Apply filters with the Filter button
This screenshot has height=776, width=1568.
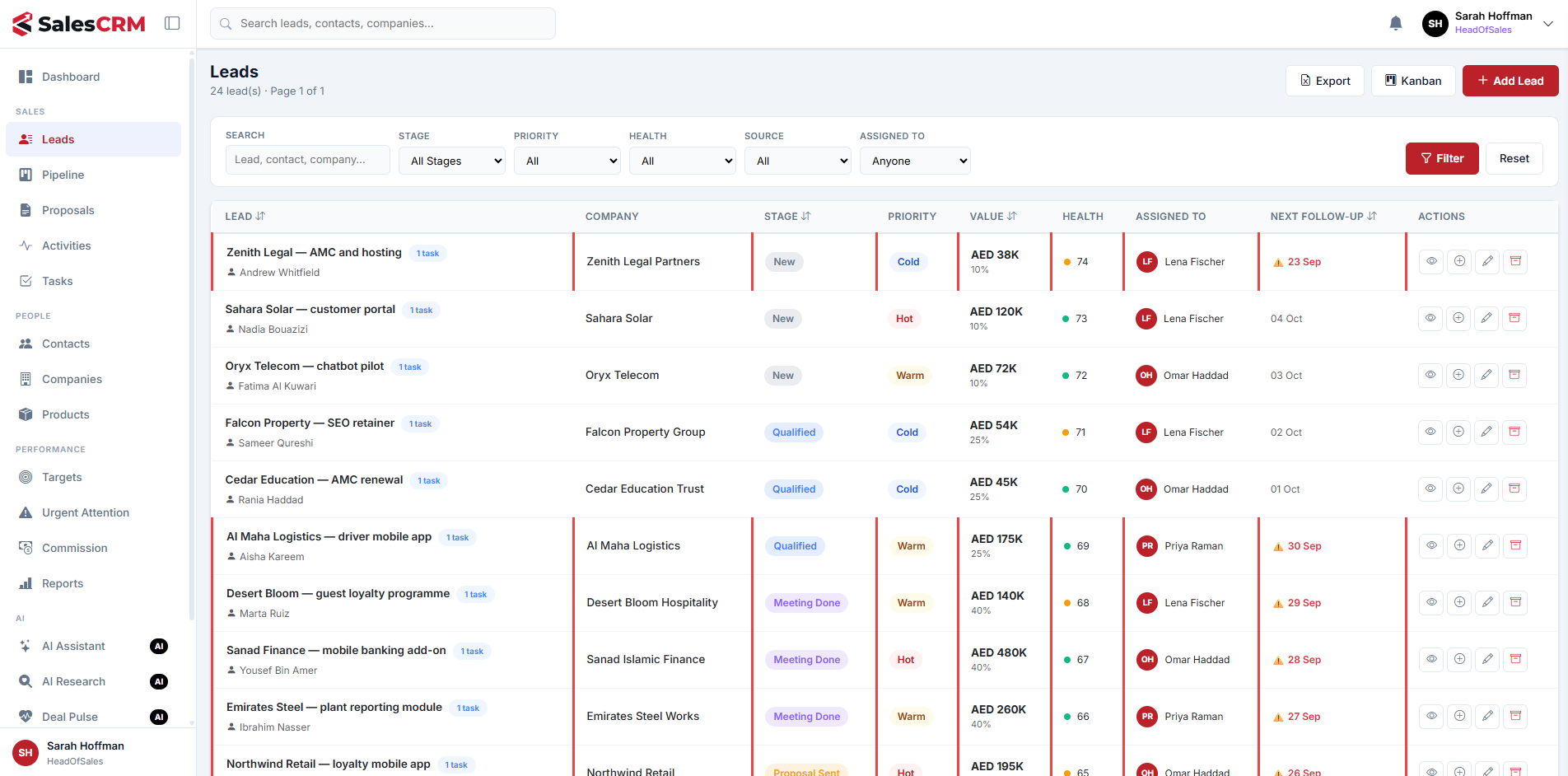coord(1442,158)
